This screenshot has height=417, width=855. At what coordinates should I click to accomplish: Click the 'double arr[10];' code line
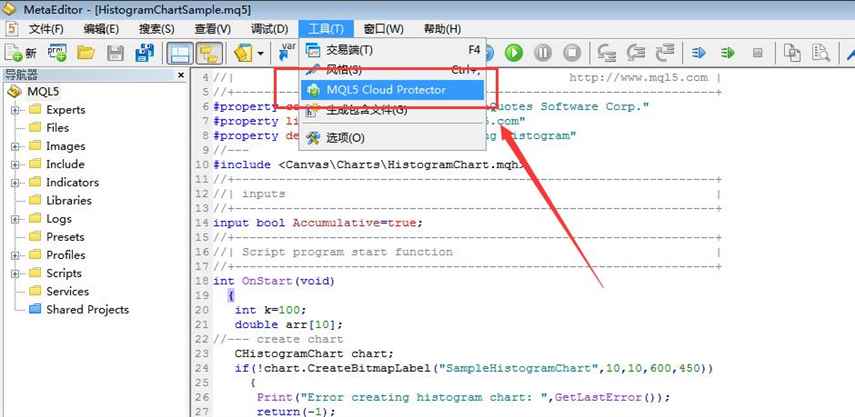(288, 324)
